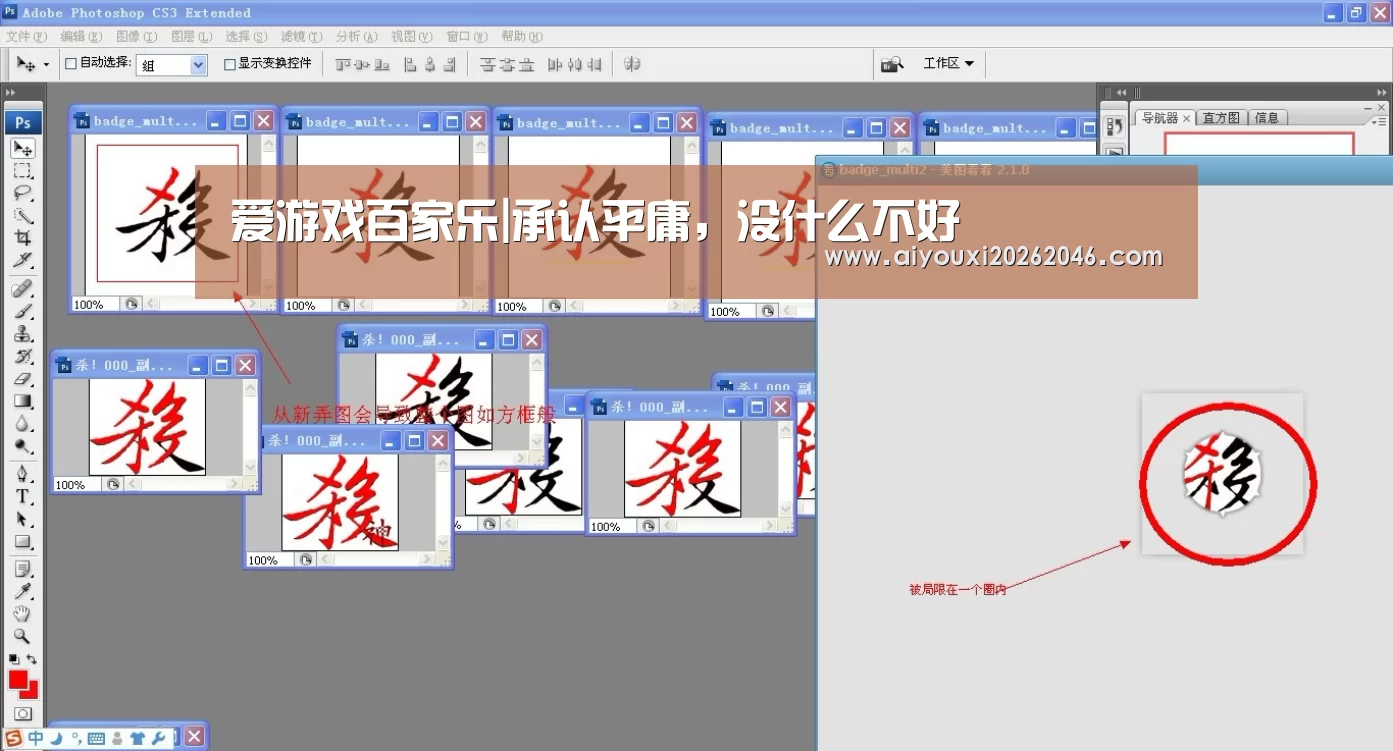The image size is (1393, 751).
Task: Select the Blur tool
Action: point(22,424)
